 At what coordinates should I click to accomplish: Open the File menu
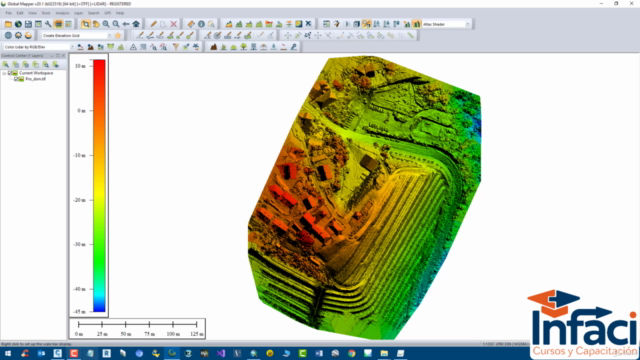(9, 13)
